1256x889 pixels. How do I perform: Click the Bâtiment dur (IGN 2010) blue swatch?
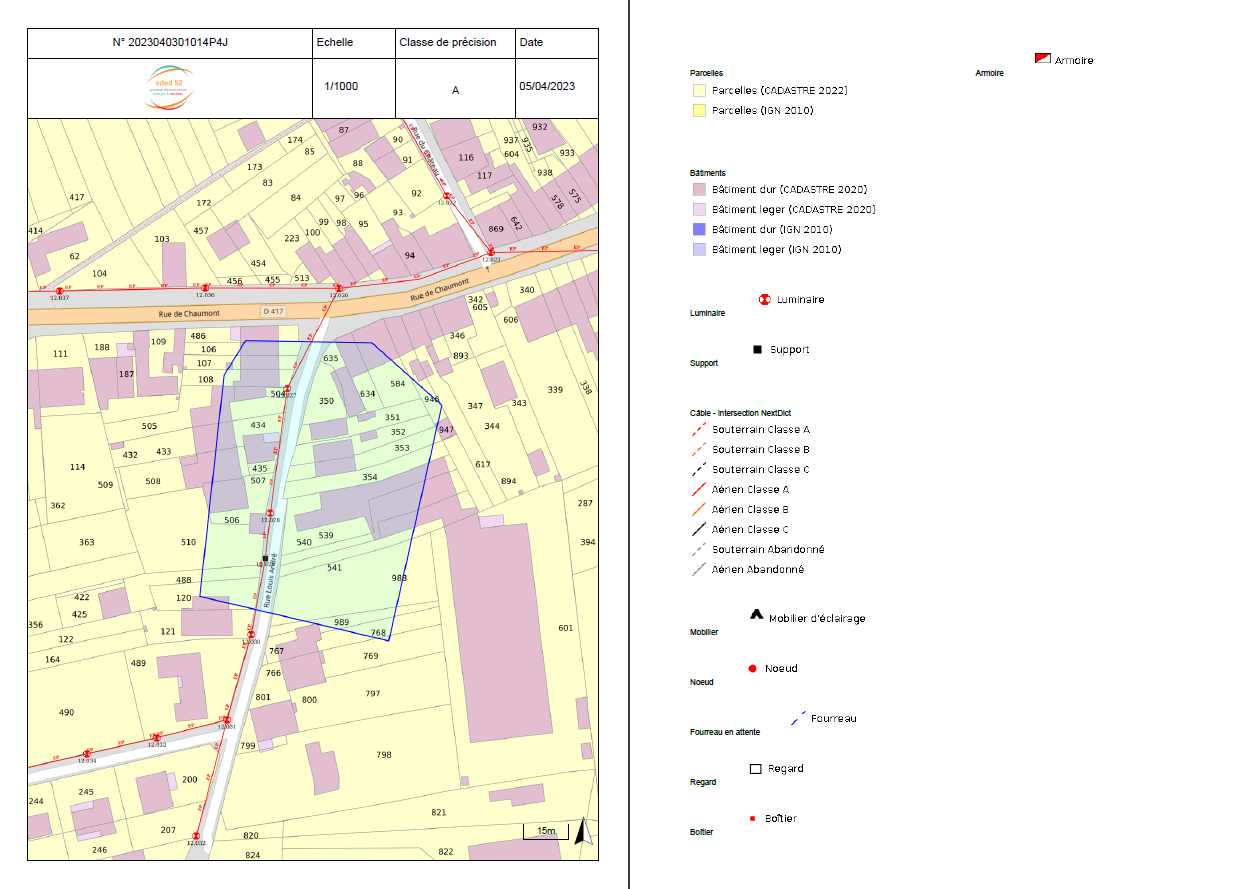[x=700, y=229]
